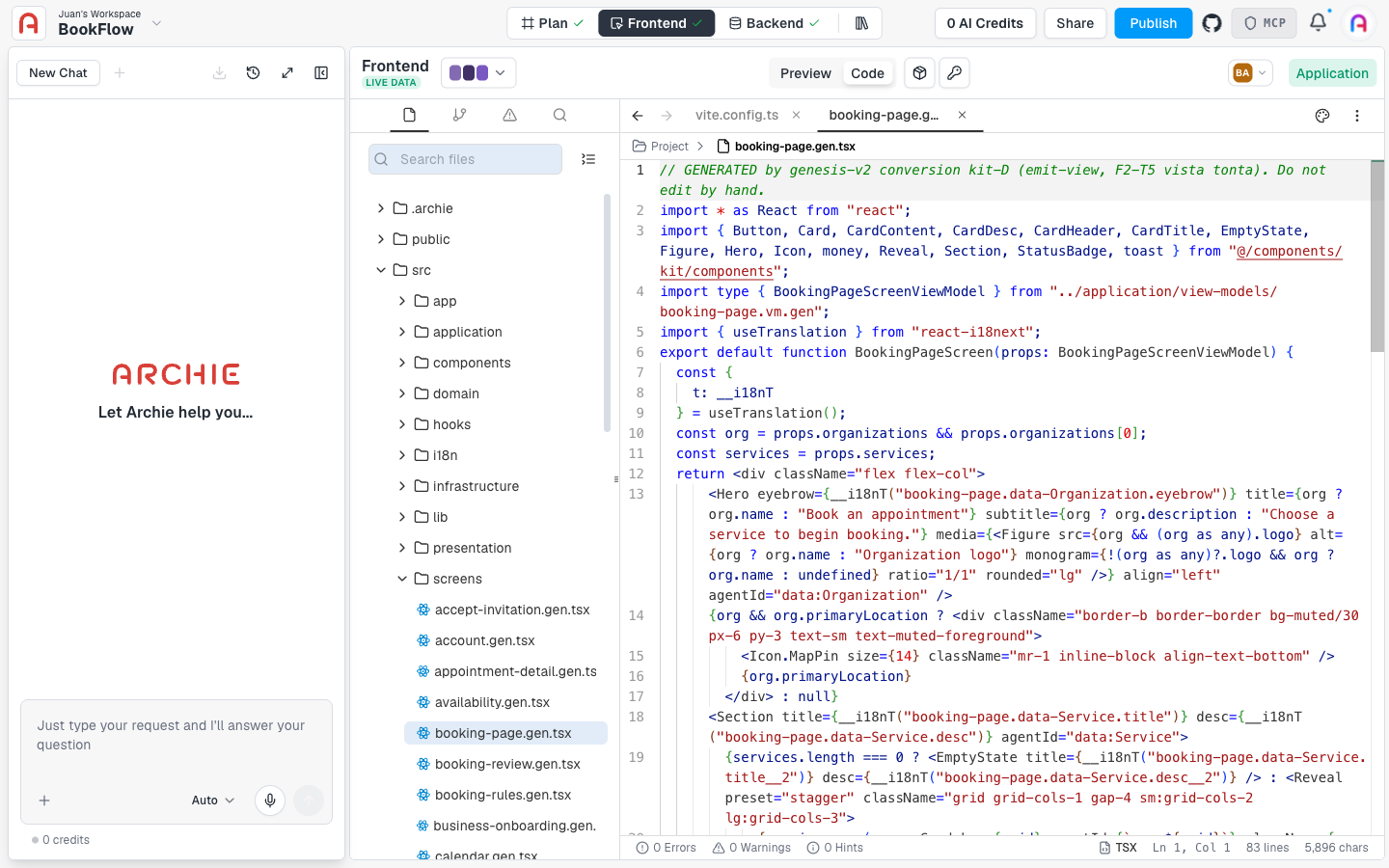The width and height of the screenshot is (1389, 868).
Task: Collapse the chat sidebar panel
Action: point(321,72)
